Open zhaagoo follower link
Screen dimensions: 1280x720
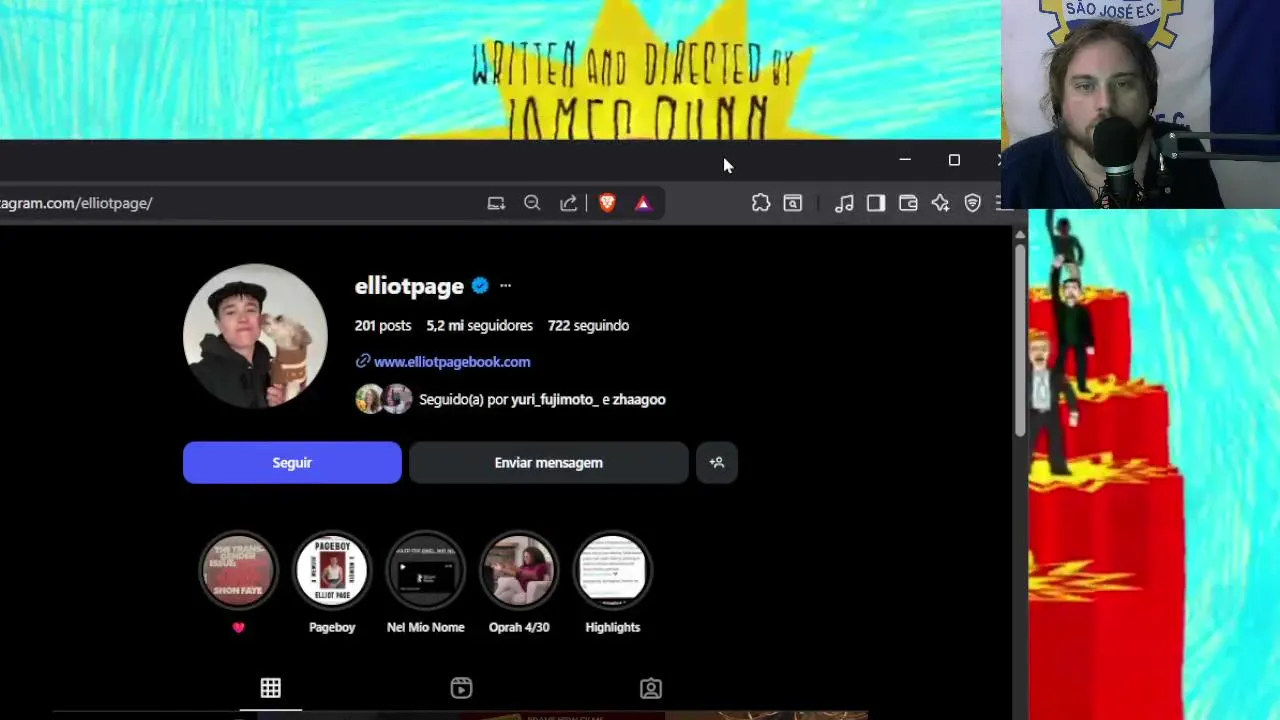tap(639, 400)
